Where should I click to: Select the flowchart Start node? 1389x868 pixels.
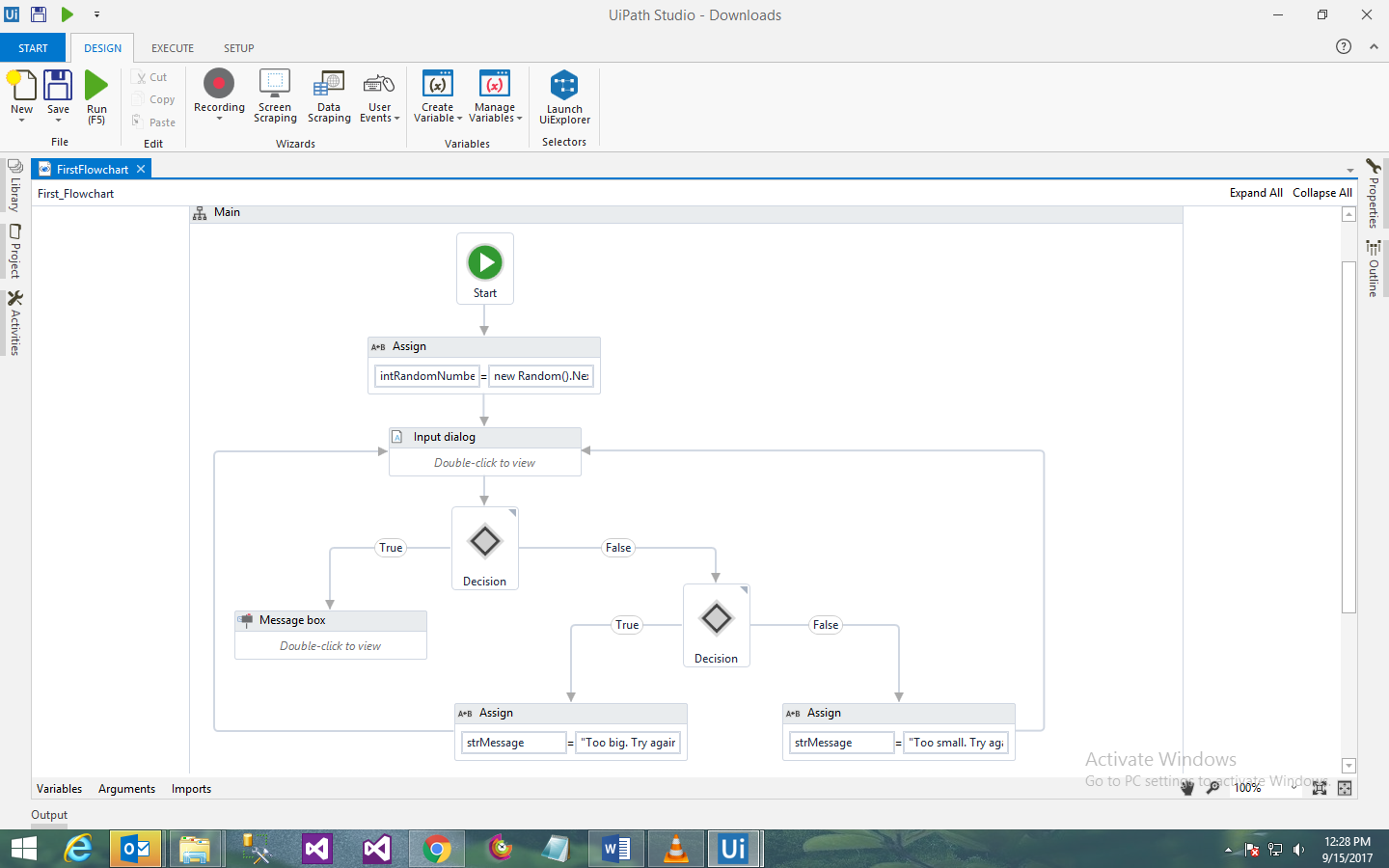click(485, 268)
